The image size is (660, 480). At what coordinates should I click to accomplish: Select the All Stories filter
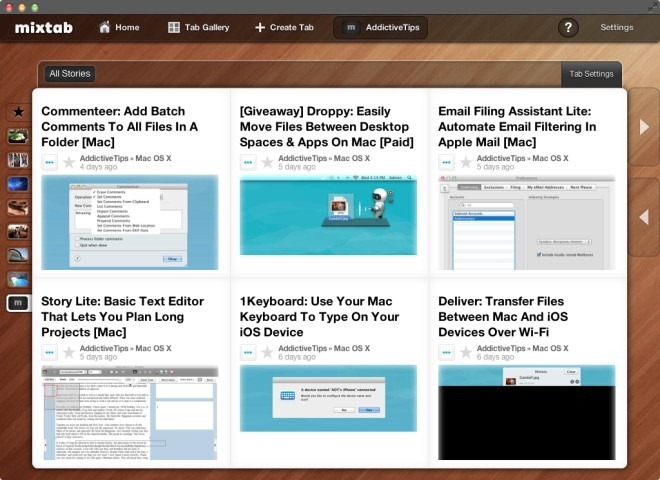tap(69, 73)
